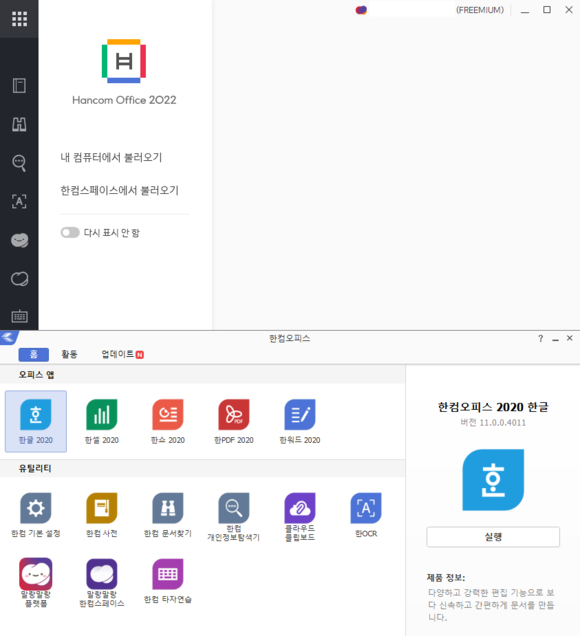Screen dimensions: 580x636
Task: Click the Hancom bird logo in title bar
Action: [9, 337]
